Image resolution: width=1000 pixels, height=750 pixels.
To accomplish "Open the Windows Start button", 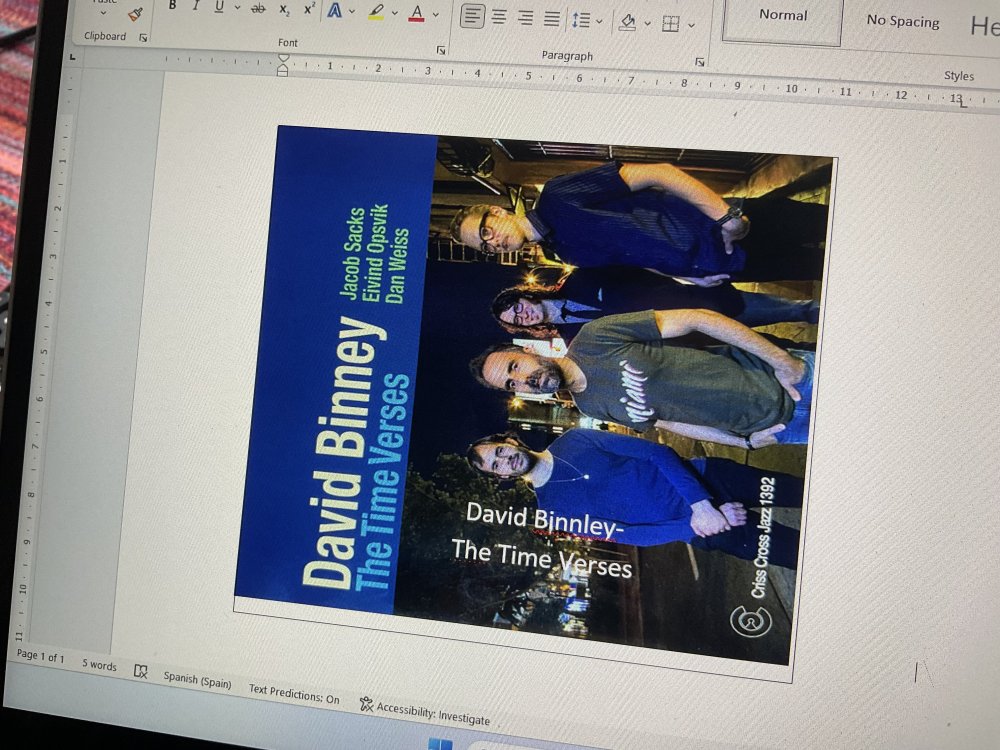I will tap(439, 744).
